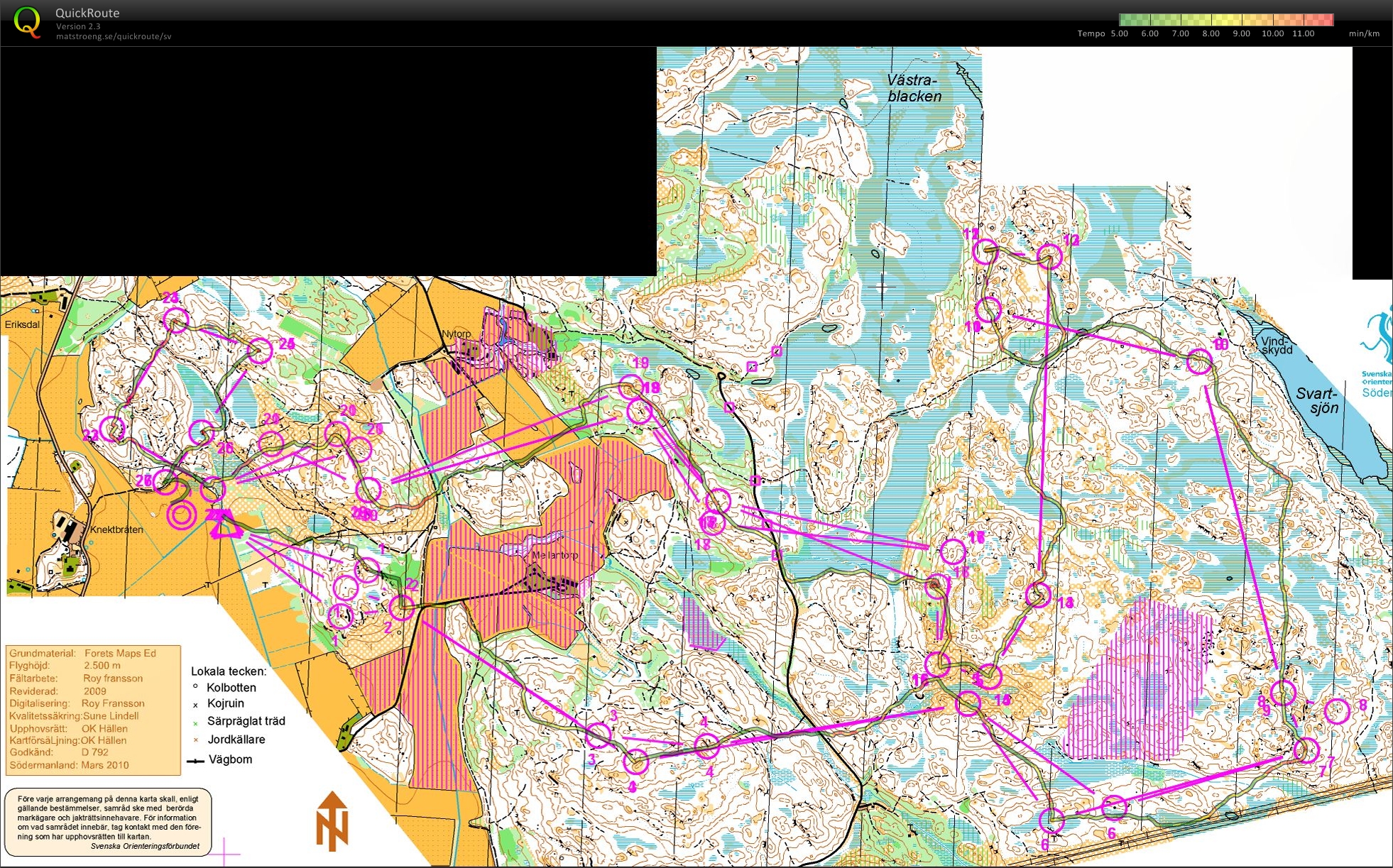
Task: Click the Godkänd D 792 row
Action: (59, 752)
